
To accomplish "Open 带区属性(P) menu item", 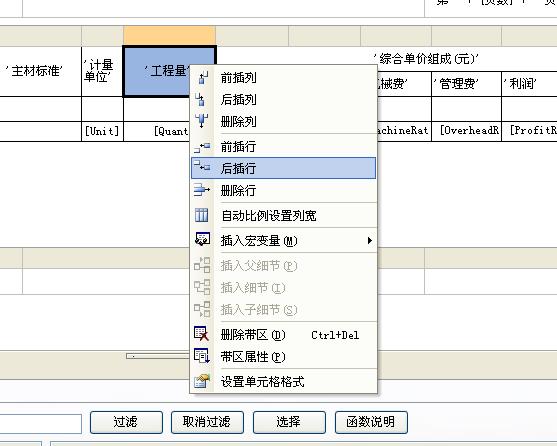I will coord(283,357).
